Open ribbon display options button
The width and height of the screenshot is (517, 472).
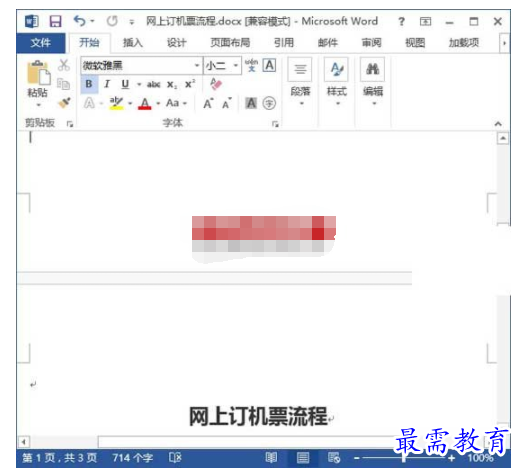pyautogui.click(x=425, y=22)
